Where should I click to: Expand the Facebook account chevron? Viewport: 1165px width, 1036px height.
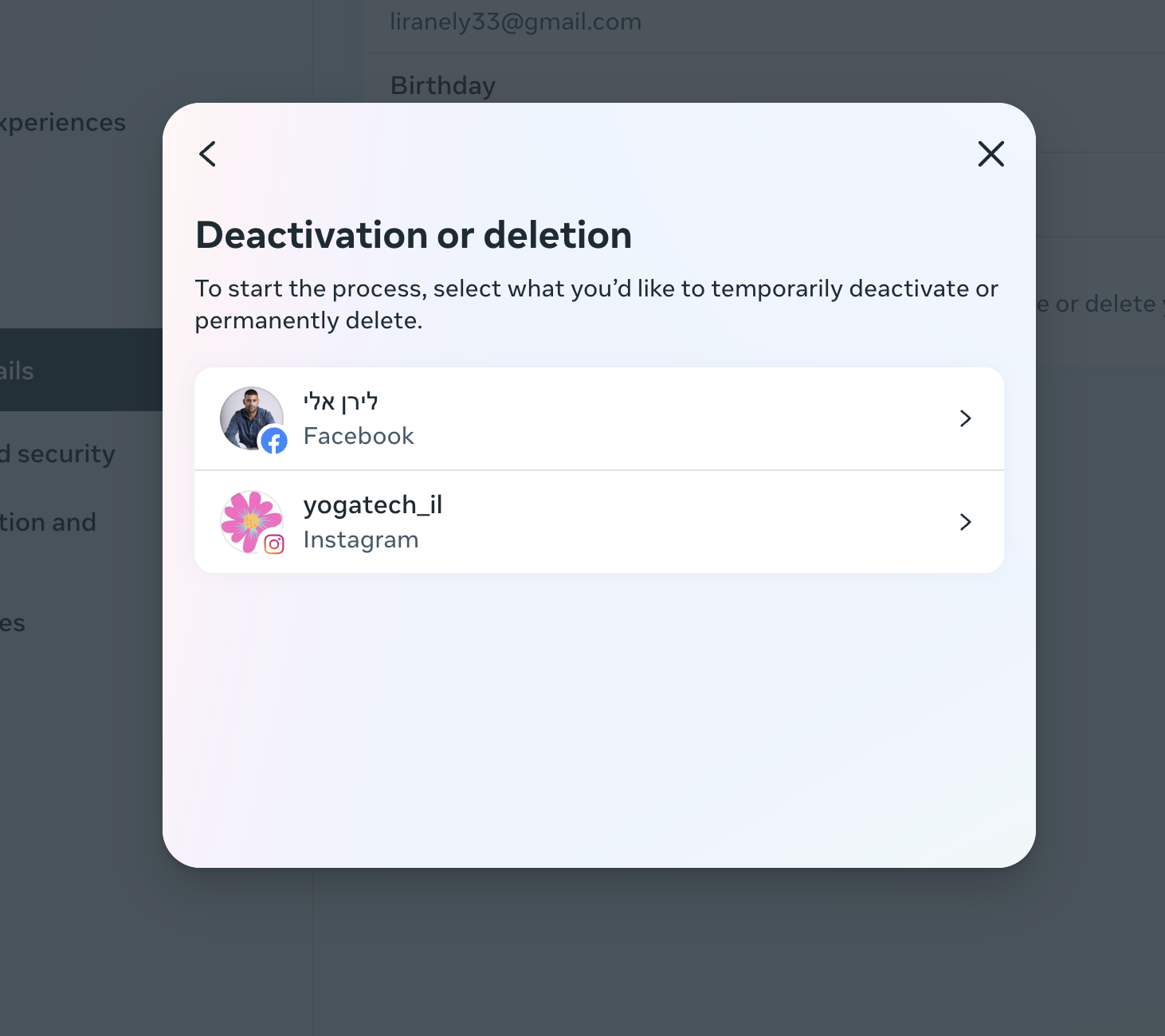click(x=966, y=418)
